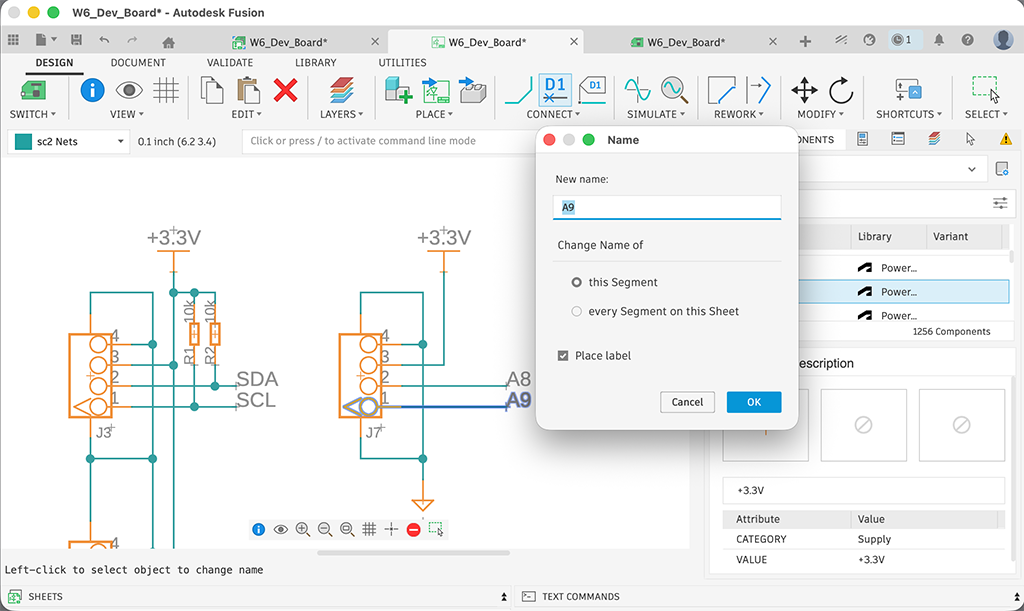This screenshot has width=1024, height=611.
Task: Open the EDIT dropdown menu
Action: point(246,114)
